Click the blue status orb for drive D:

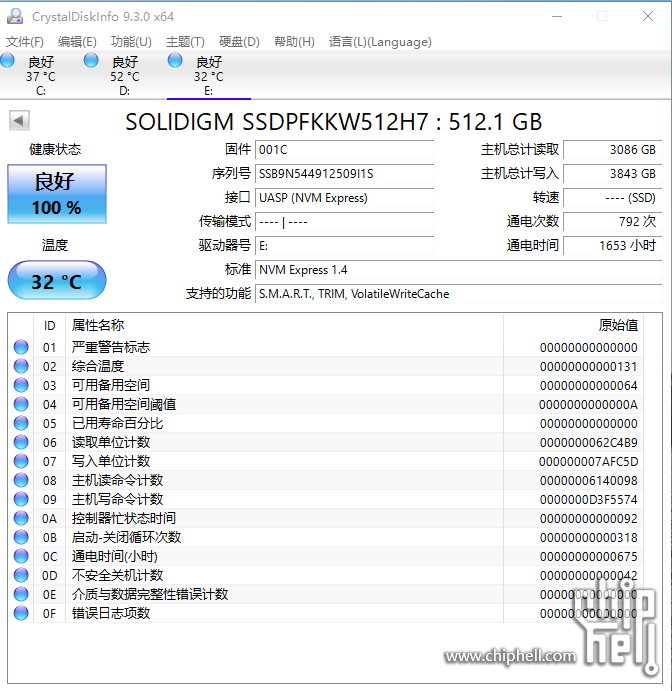coord(91,60)
